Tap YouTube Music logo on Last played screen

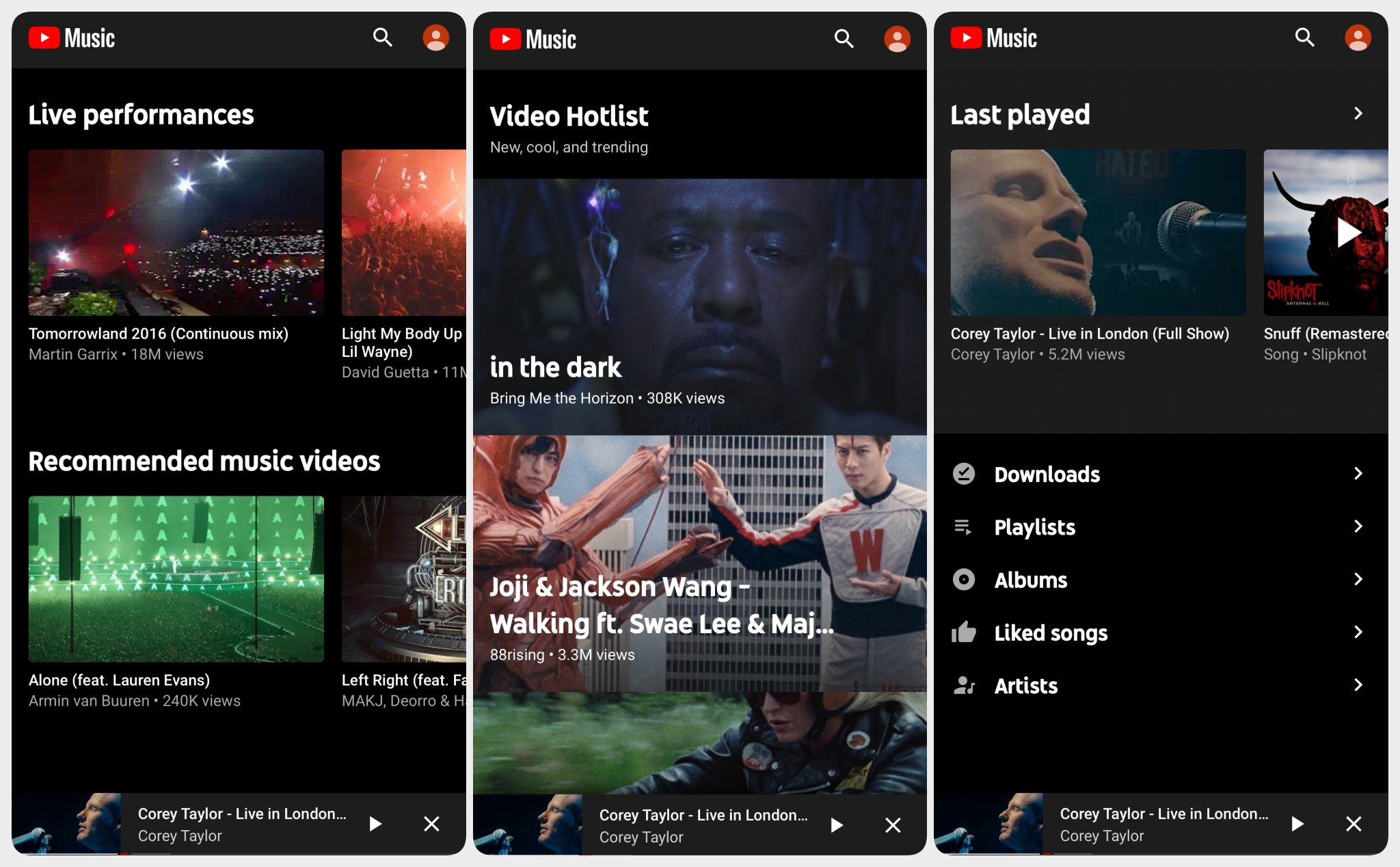[x=994, y=38]
